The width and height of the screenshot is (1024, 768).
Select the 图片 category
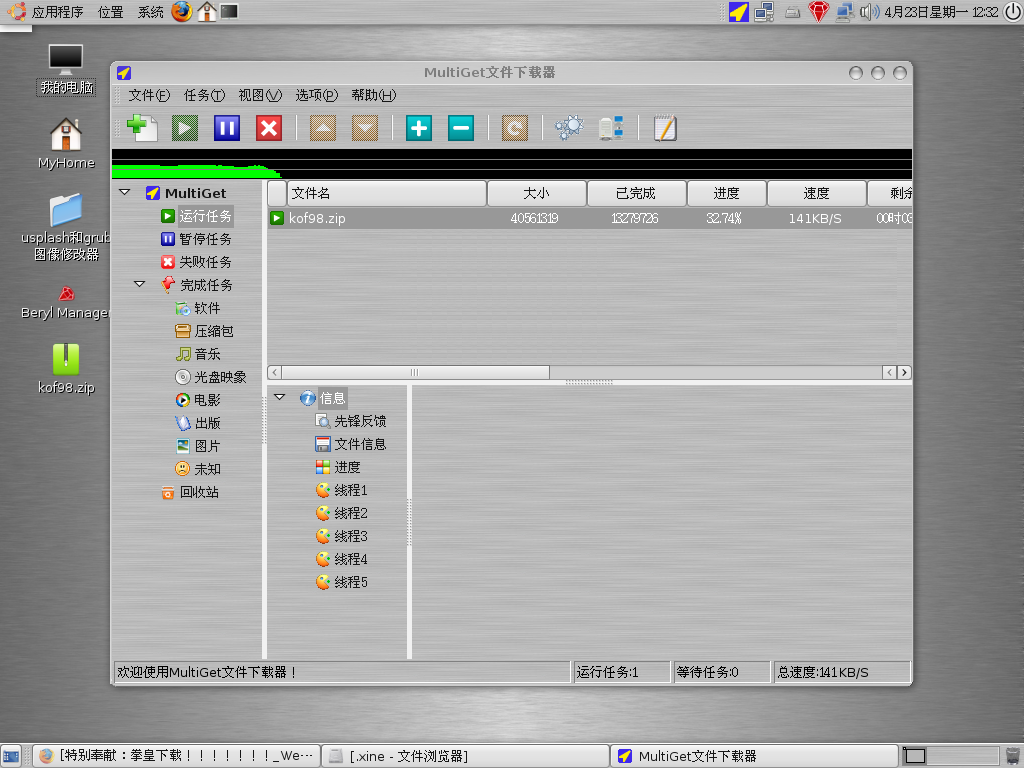point(208,446)
